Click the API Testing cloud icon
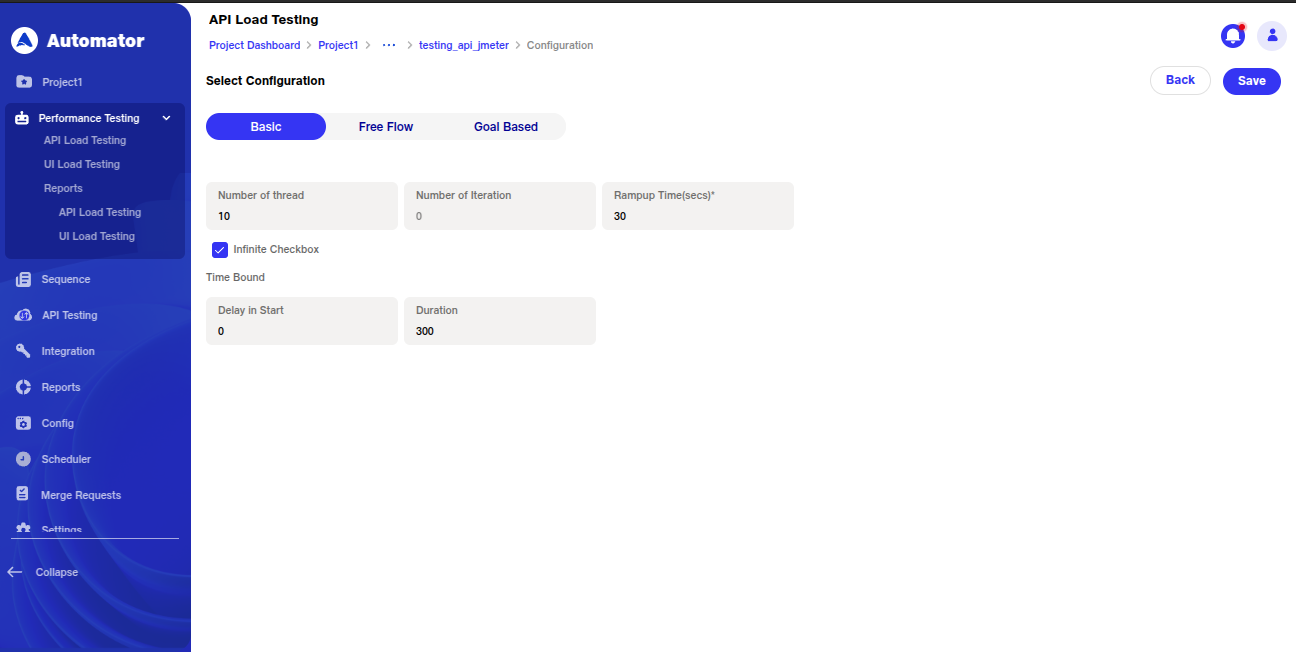 24,315
